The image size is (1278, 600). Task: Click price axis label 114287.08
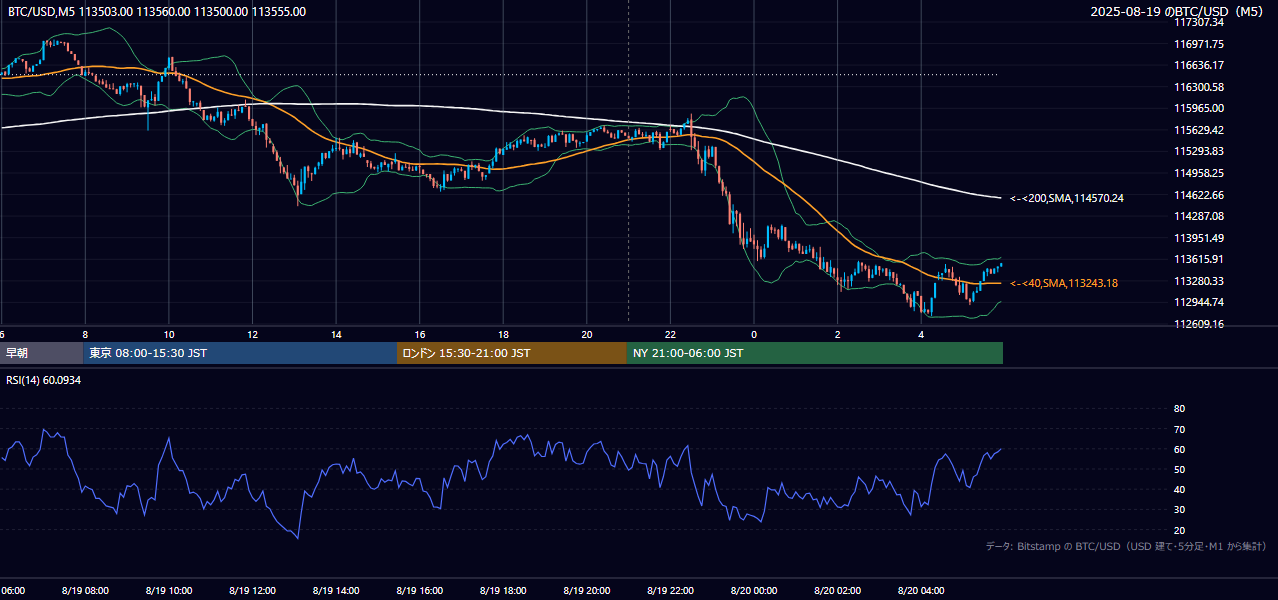(1198, 216)
